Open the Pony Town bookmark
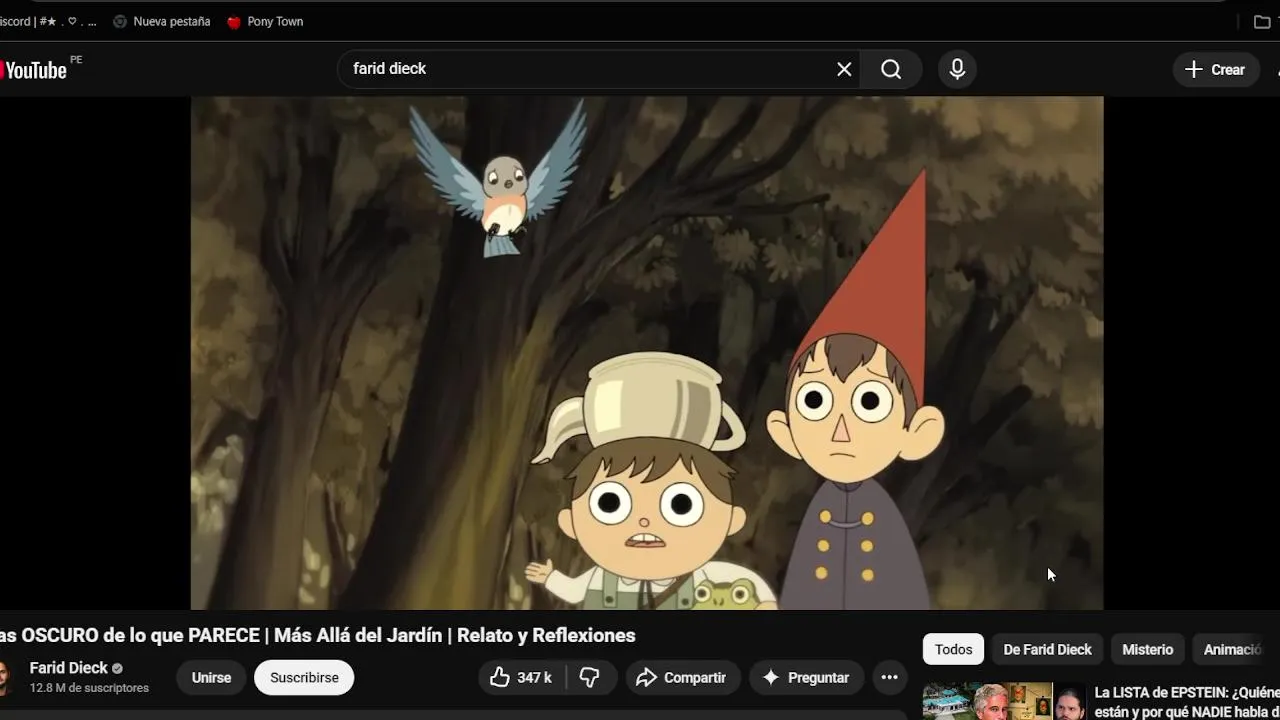This screenshot has height=720, width=1280. (x=265, y=21)
